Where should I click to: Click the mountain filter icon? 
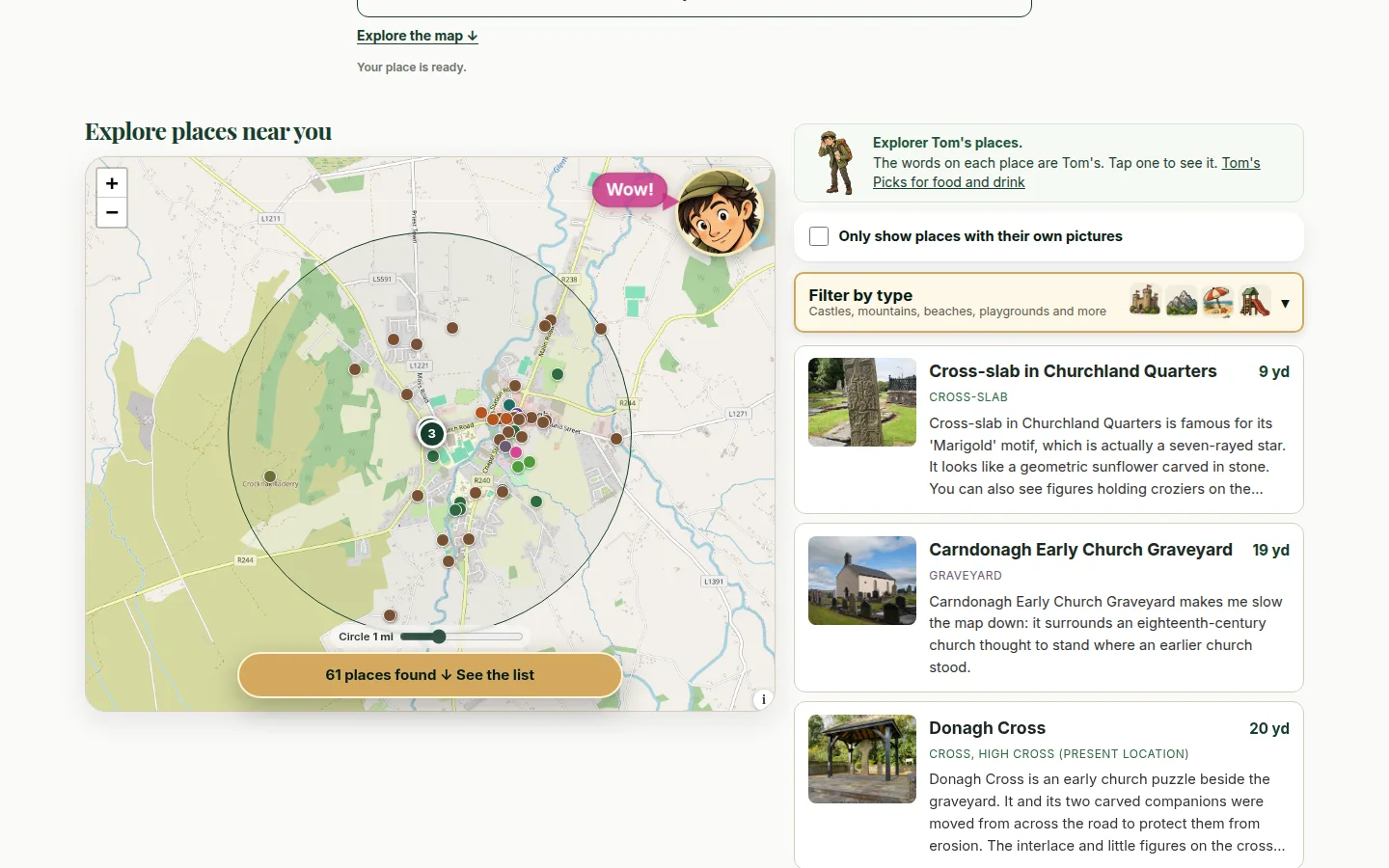(1182, 301)
